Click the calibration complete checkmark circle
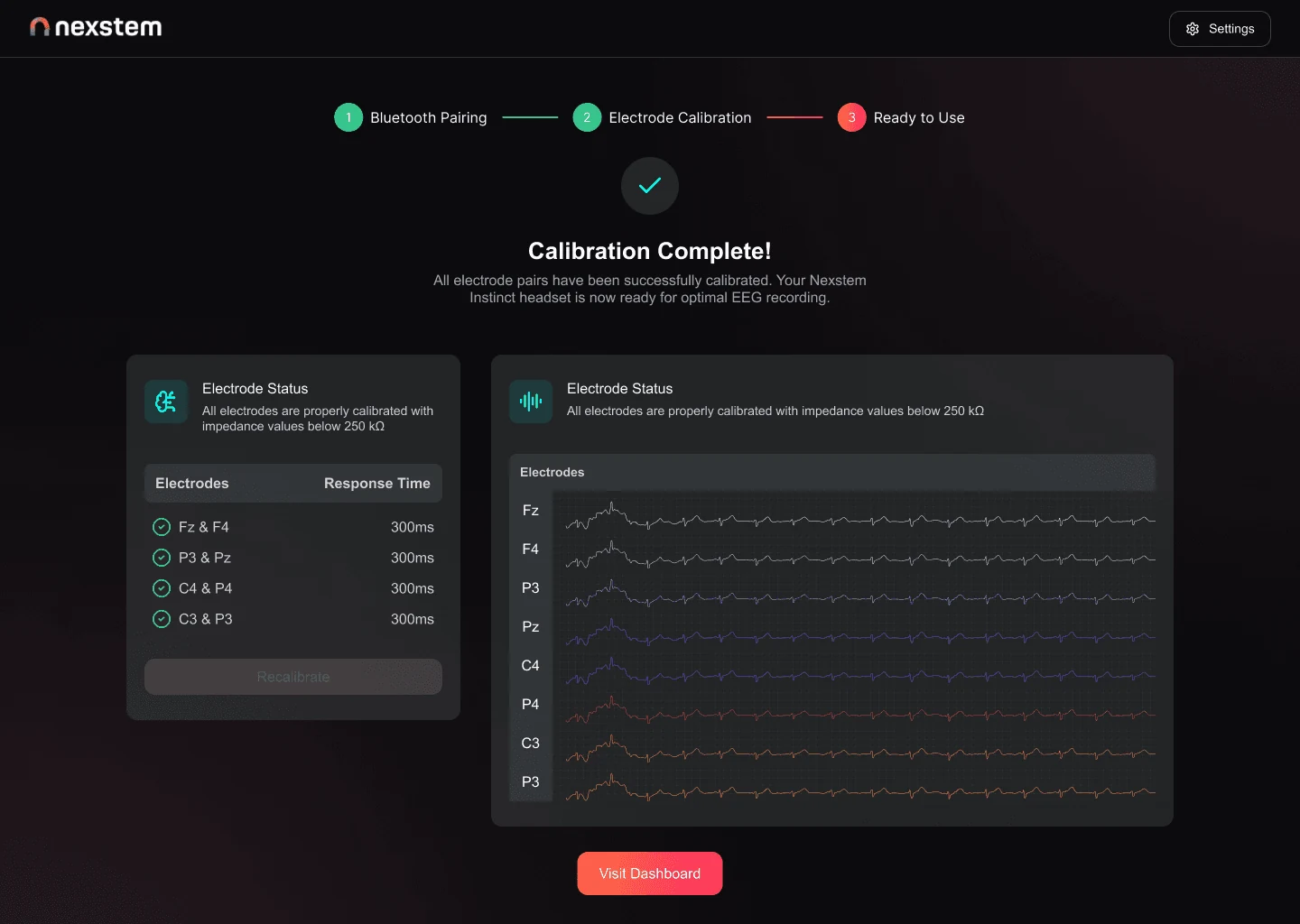Image resolution: width=1300 pixels, height=924 pixels. tap(650, 186)
